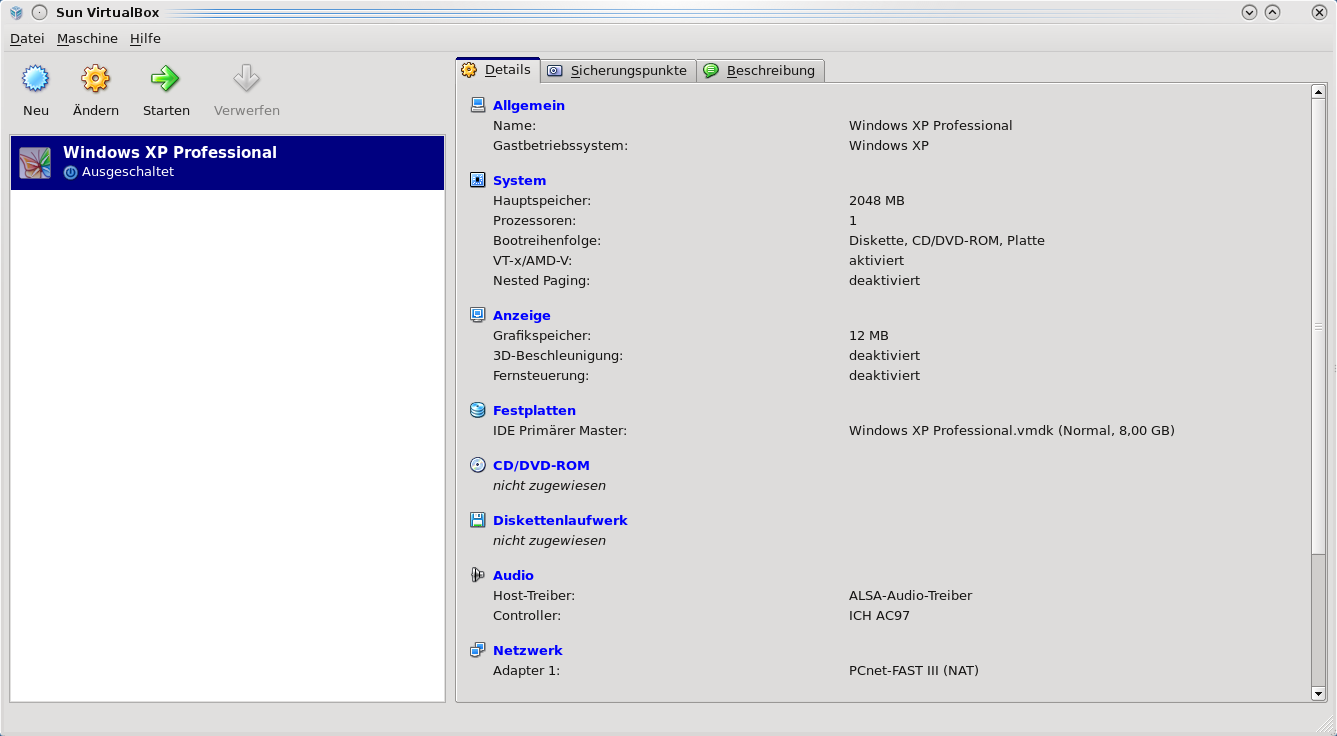Click the Allgemein section icon
1337x736 pixels.
pyautogui.click(x=478, y=105)
